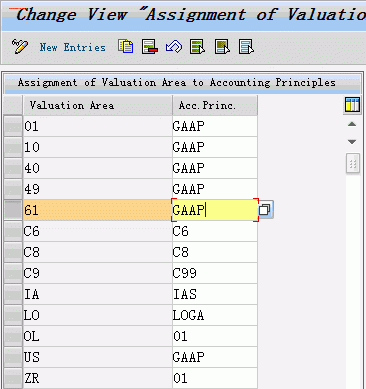Click the Acc. Princ. column header
The height and width of the screenshot is (389, 366).
215,105
